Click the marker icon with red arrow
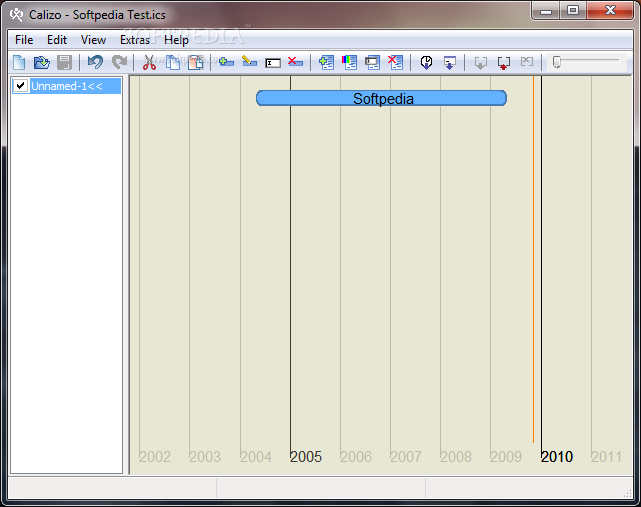This screenshot has height=507, width=641. point(504,63)
